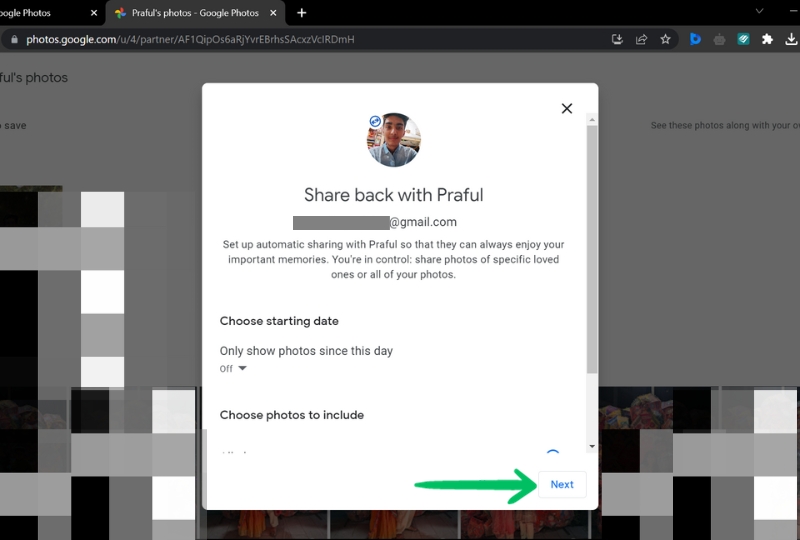The height and width of the screenshot is (540, 800).
Task: View site information lock icon
Action: pyautogui.click(x=14, y=39)
